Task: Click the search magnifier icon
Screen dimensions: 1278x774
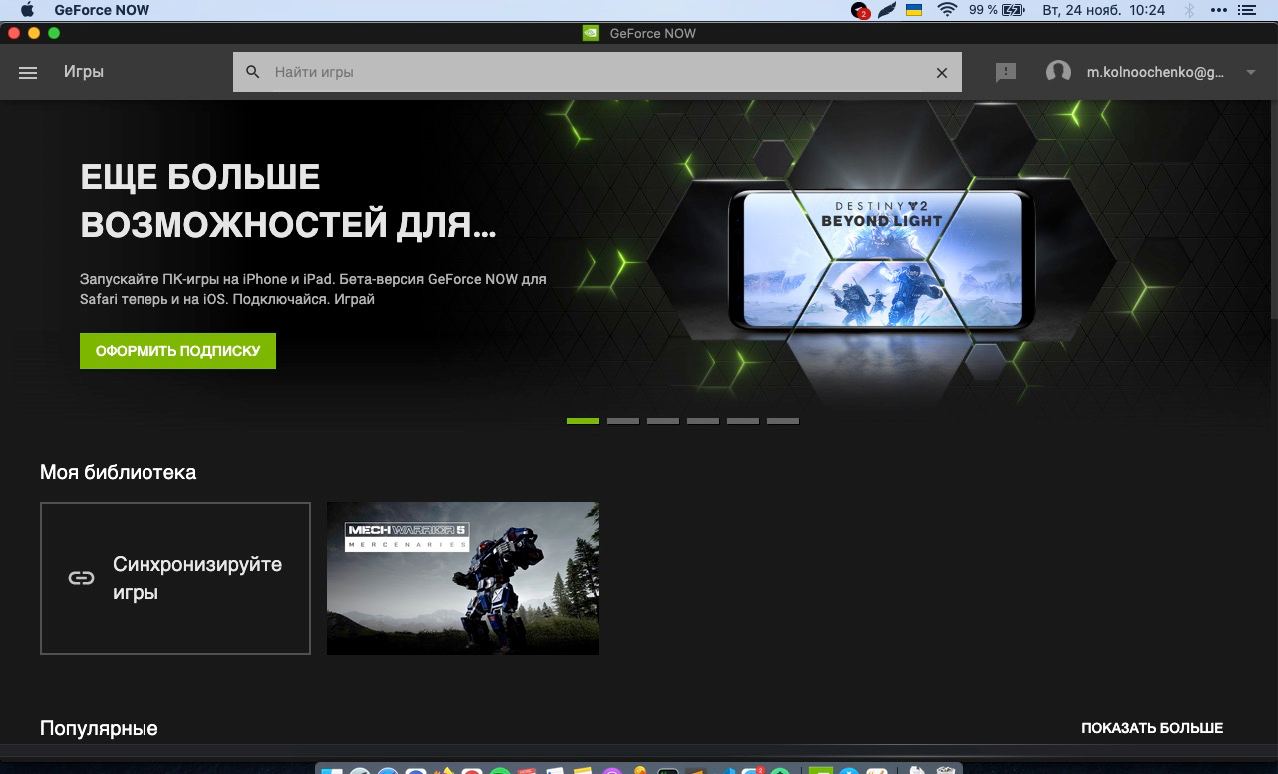Action: [253, 72]
